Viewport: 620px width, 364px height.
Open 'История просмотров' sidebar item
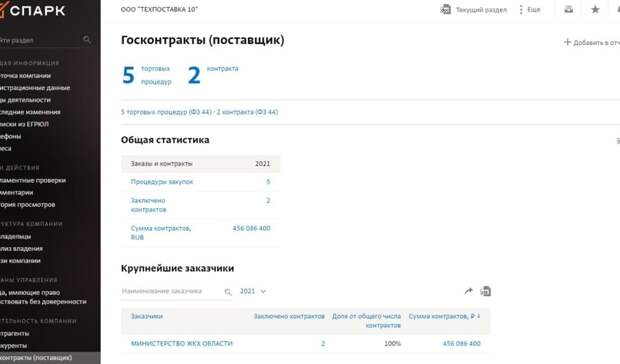coord(28,205)
